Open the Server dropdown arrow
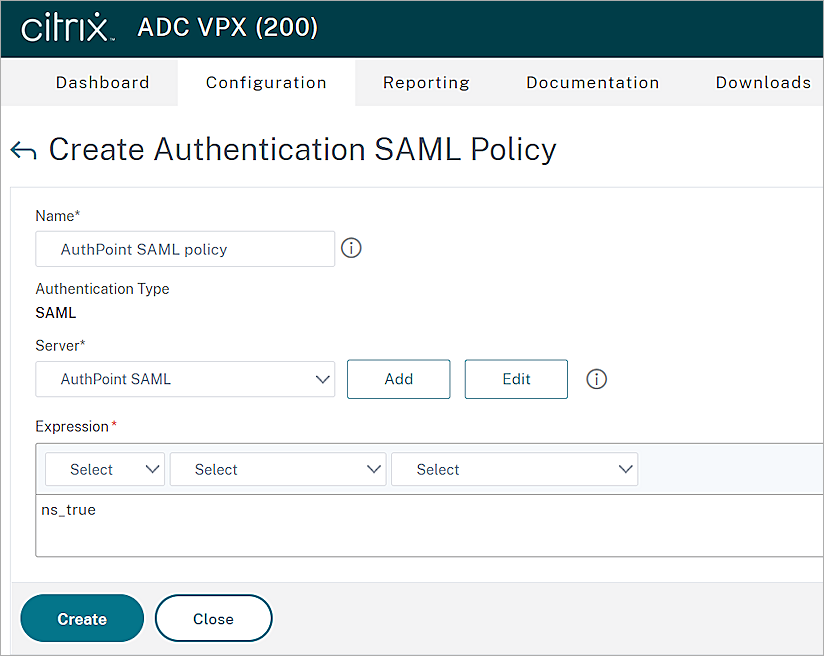 click(322, 379)
